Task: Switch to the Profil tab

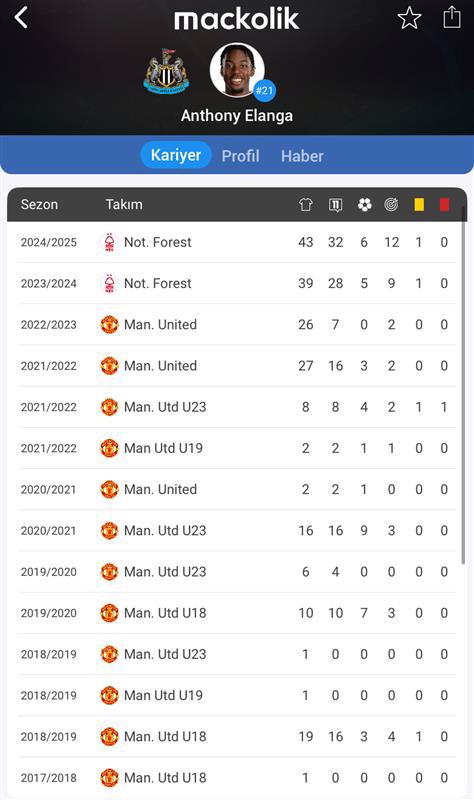Action: (x=240, y=156)
